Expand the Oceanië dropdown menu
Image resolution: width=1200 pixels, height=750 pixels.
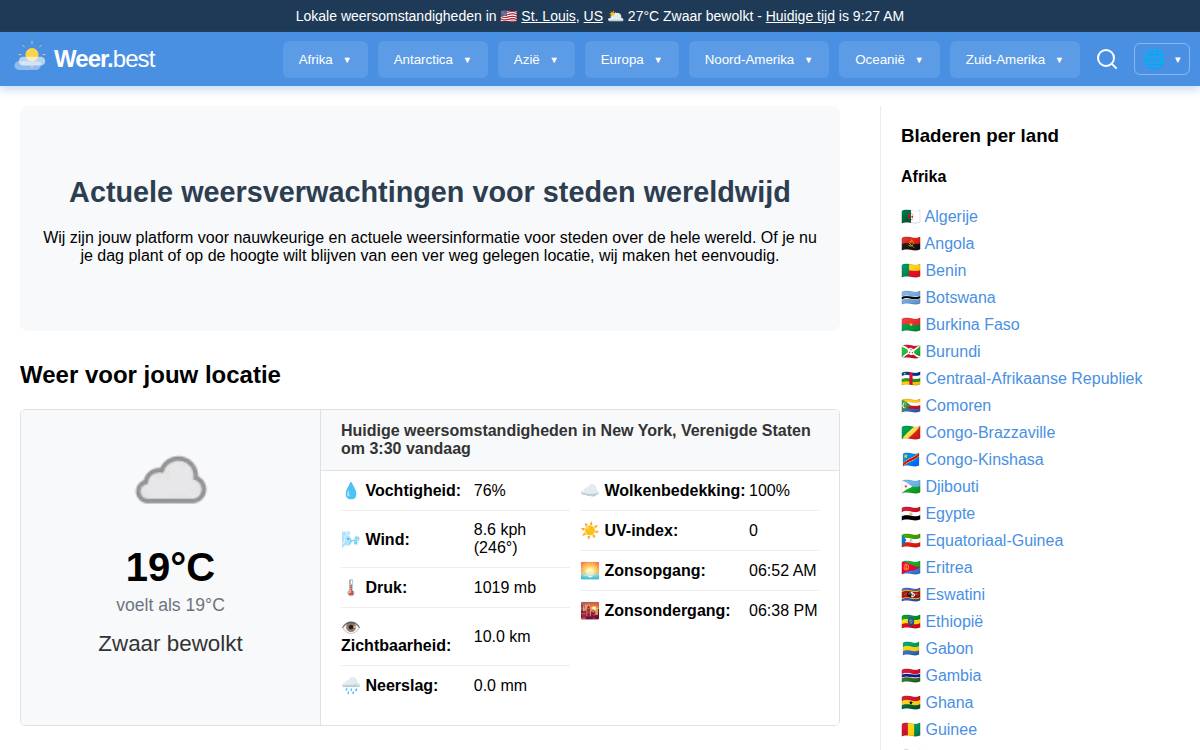tap(889, 59)
